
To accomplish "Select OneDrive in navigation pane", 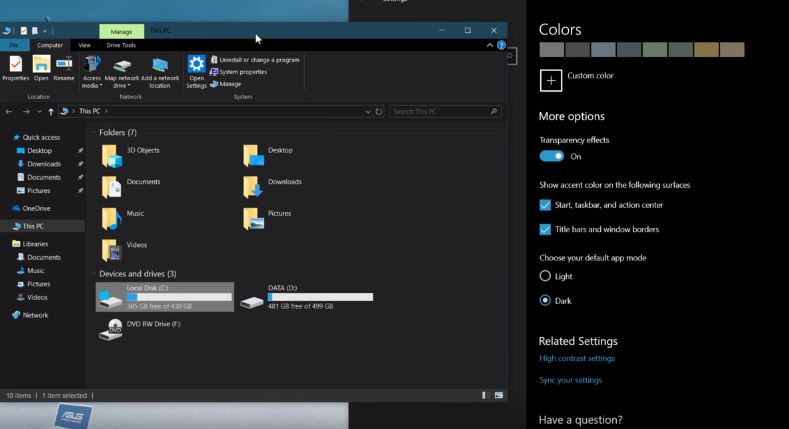I will [31, 208].
